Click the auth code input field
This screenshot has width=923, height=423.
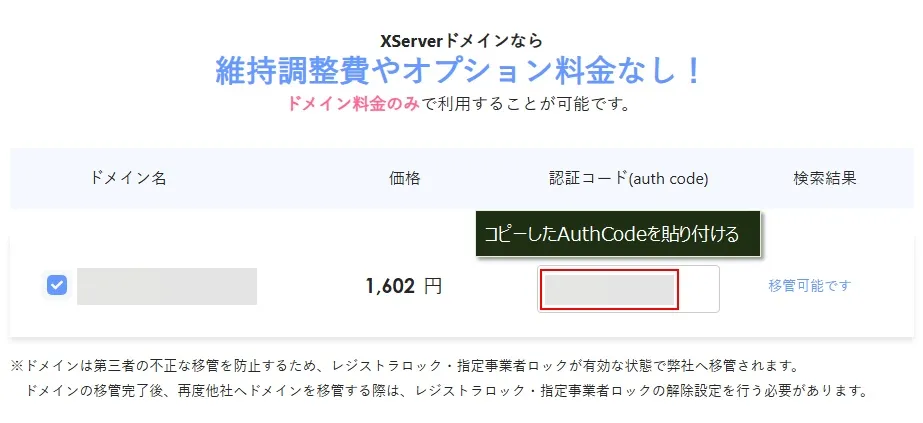(628, 289)
